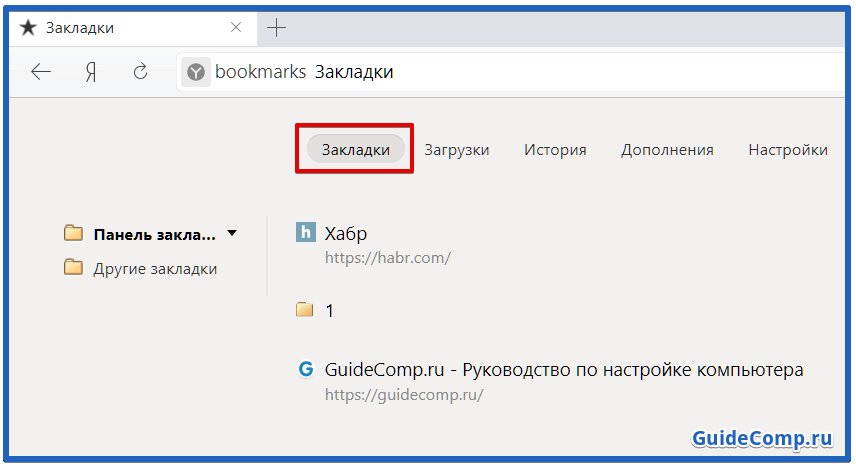Viewport: 856px width, 466px height.
Task: Open the bookmark folder 1
Action: coord(329,311)
